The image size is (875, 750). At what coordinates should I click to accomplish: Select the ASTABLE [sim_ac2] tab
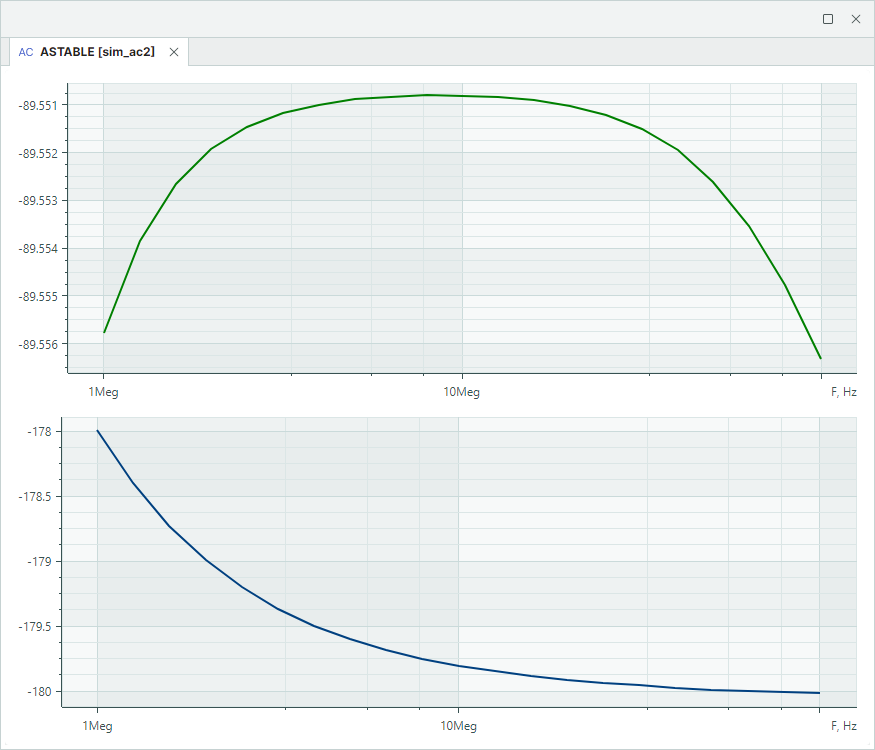tap(97, 52)
